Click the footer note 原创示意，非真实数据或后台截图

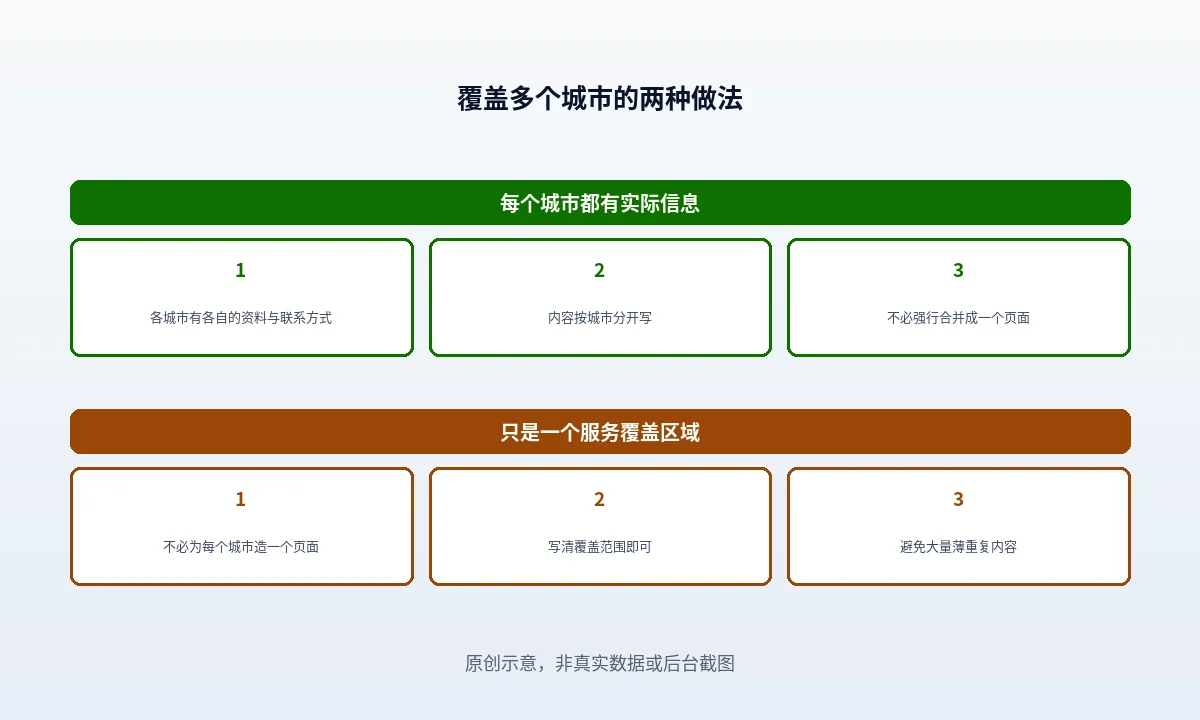(600, 663)
